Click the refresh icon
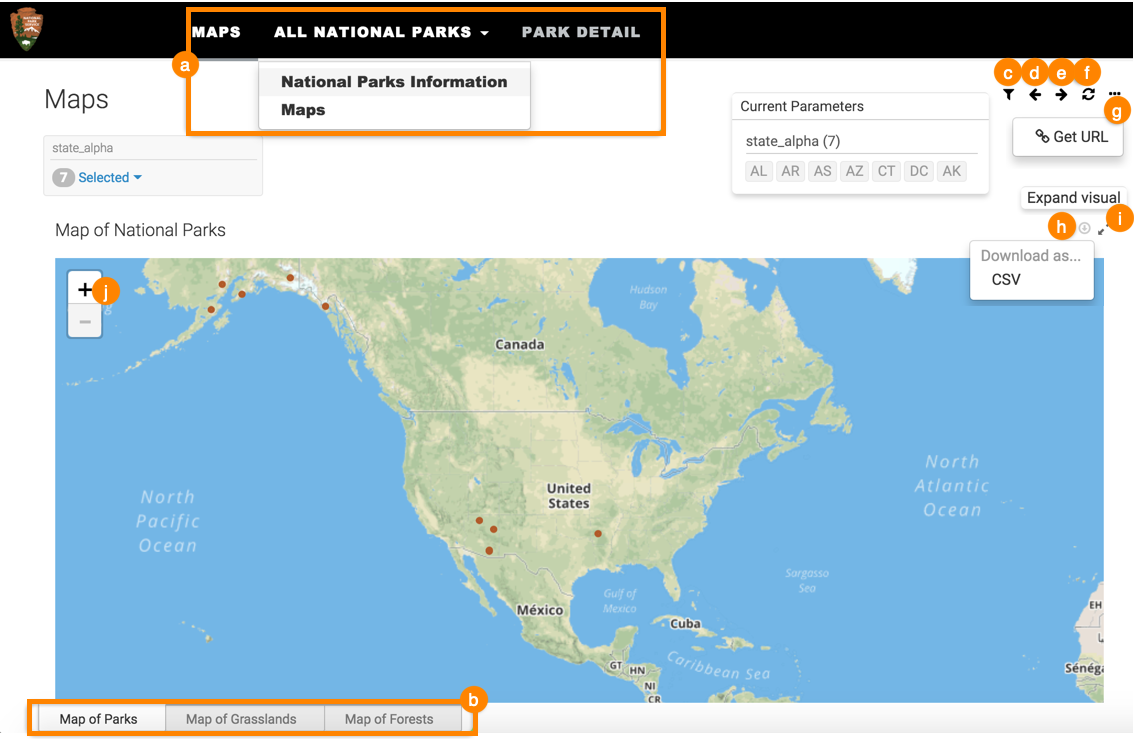Viewport: 1134px width, 739px height. (x=1088, y=94)
